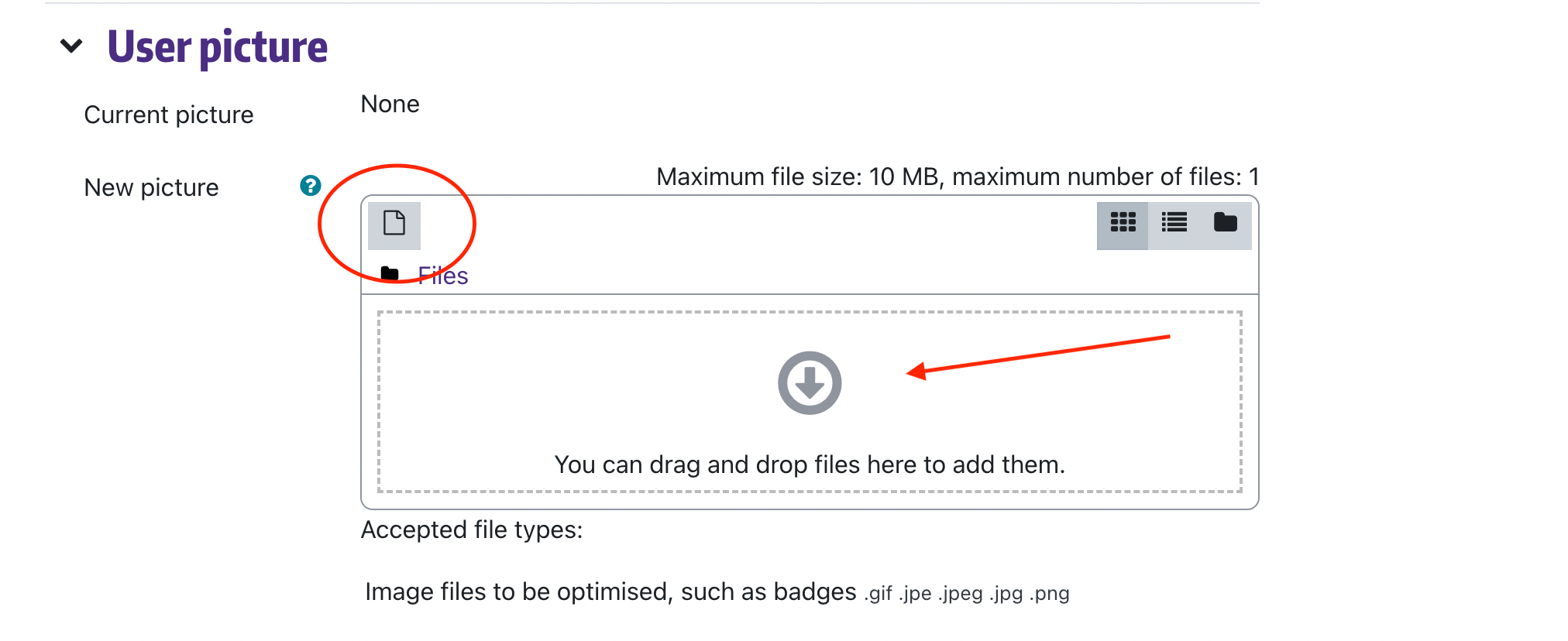Image resolution: width=1568 pixels, height=641 pixels.
Task: Click the download arrow icon in drop zone
Action: point(810,383)
